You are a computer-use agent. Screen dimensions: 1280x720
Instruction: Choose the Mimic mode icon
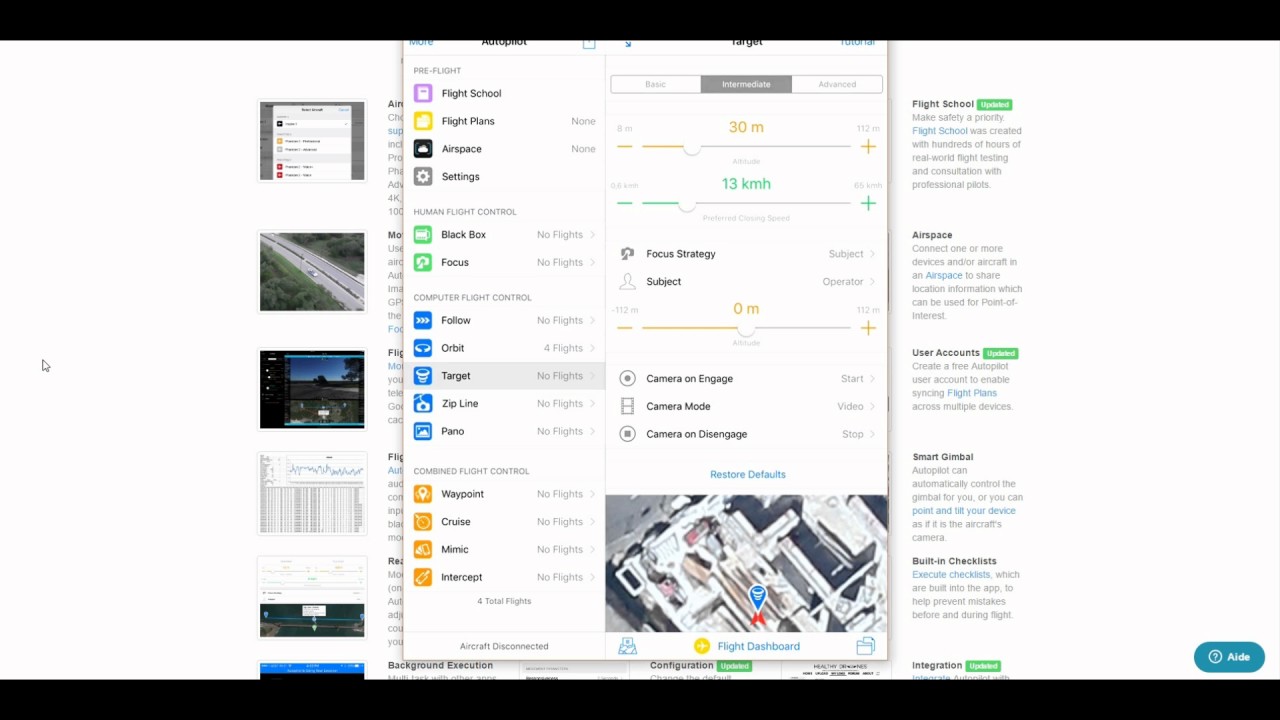click(423, 550)
